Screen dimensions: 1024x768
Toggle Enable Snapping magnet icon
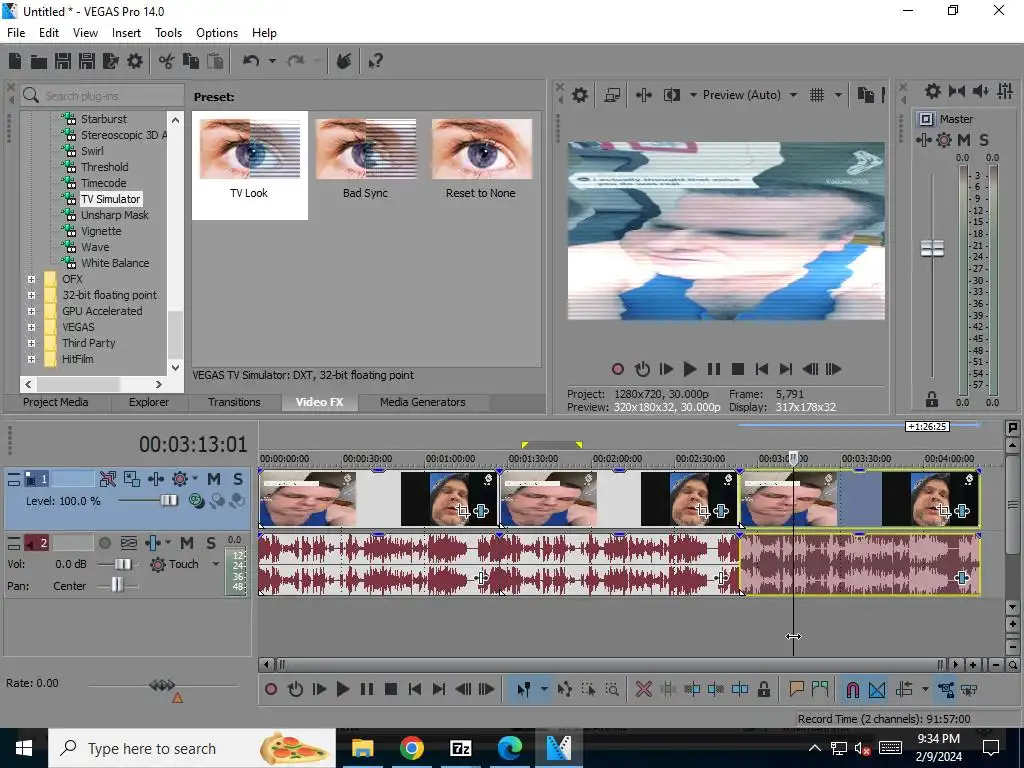(852, 690)
